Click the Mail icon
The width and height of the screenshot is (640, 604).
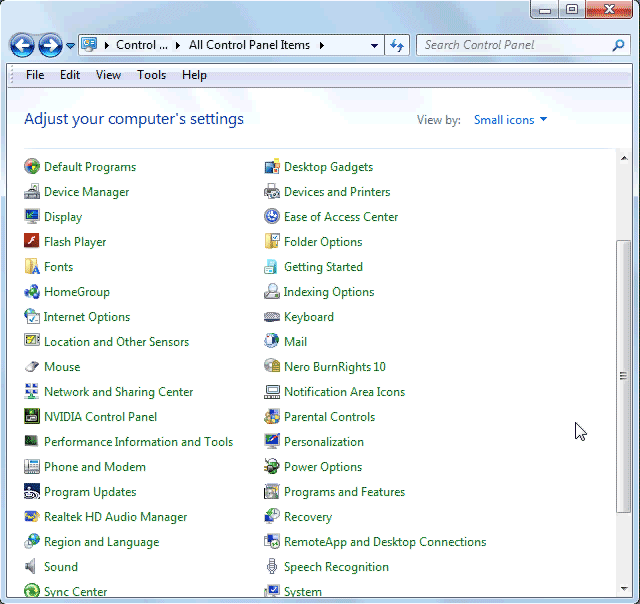[272, 341]
